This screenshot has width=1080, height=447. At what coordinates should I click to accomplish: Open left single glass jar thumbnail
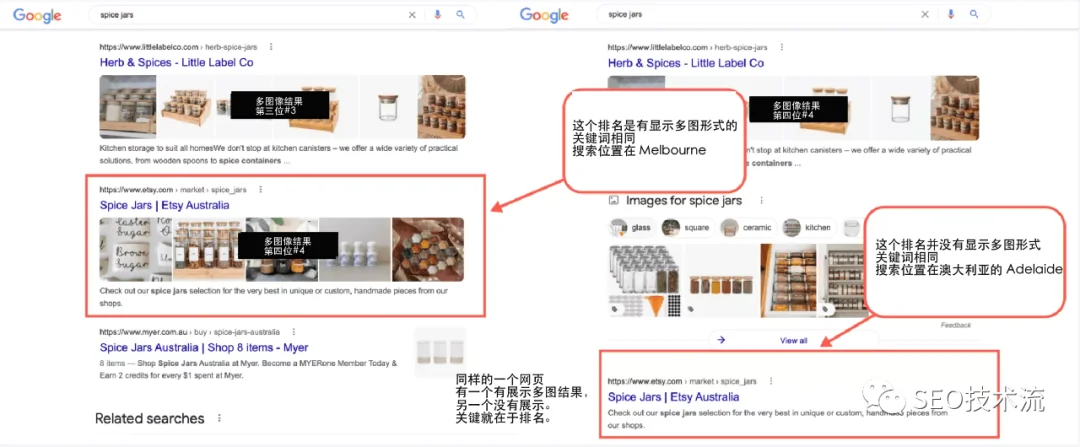[x=388, y=107]
